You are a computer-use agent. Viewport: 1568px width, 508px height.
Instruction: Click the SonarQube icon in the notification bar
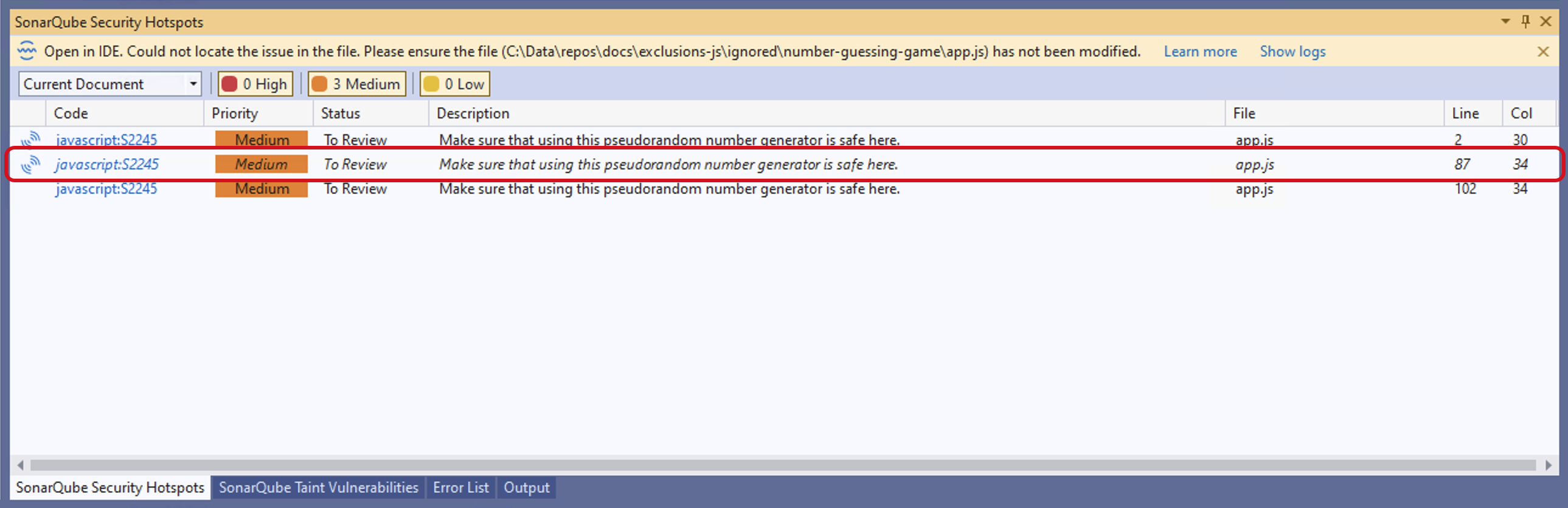tap(27, 51)
